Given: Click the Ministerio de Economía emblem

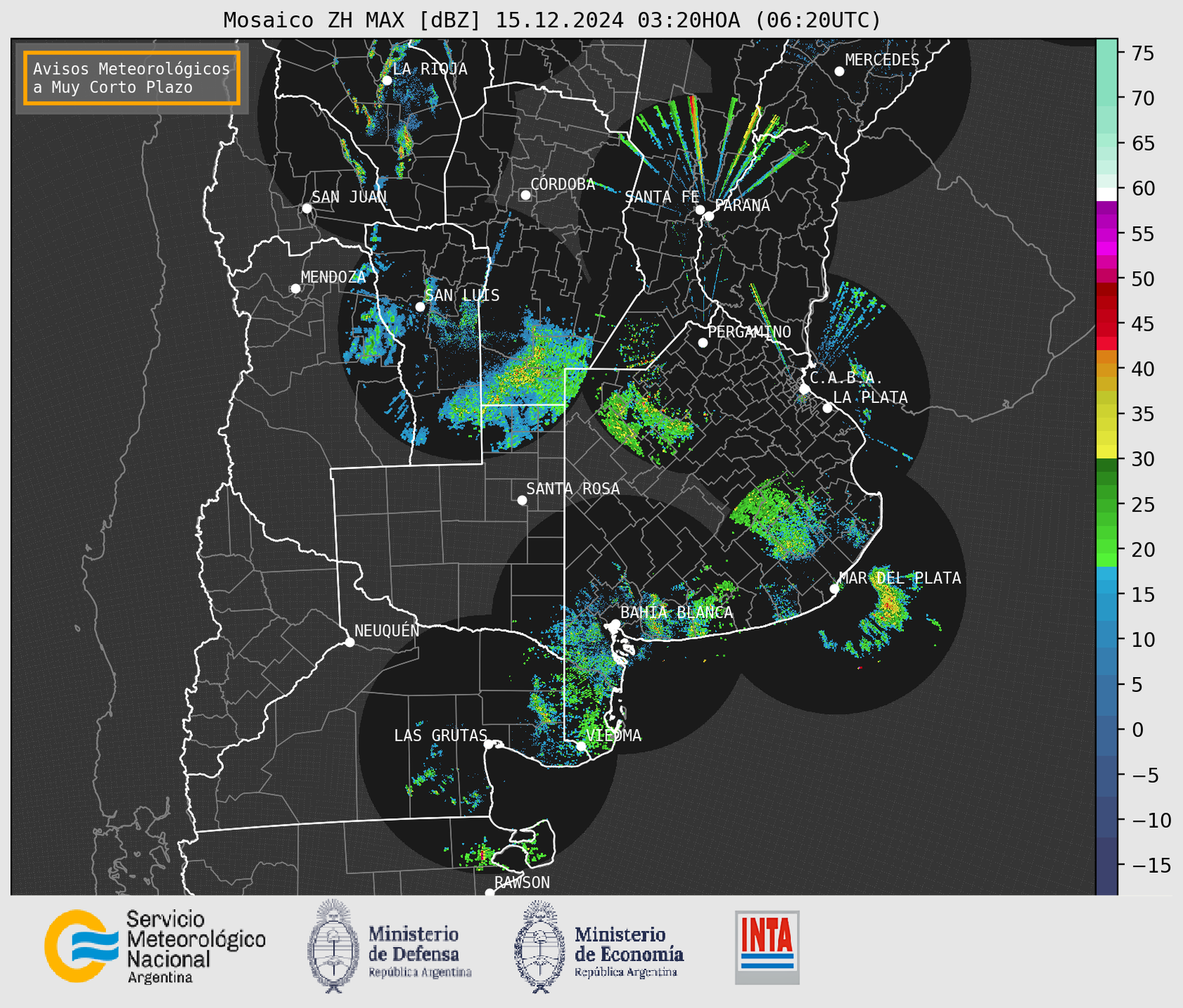Looking at the screenshot, I should point(540,946).
